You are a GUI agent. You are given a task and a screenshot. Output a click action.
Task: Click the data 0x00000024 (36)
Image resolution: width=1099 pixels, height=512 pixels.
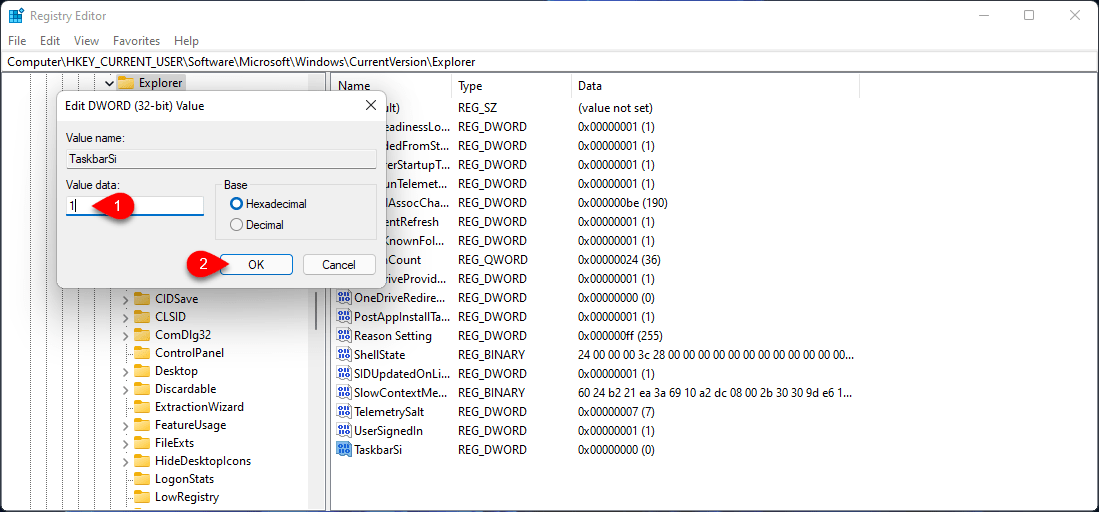(619, 260)
